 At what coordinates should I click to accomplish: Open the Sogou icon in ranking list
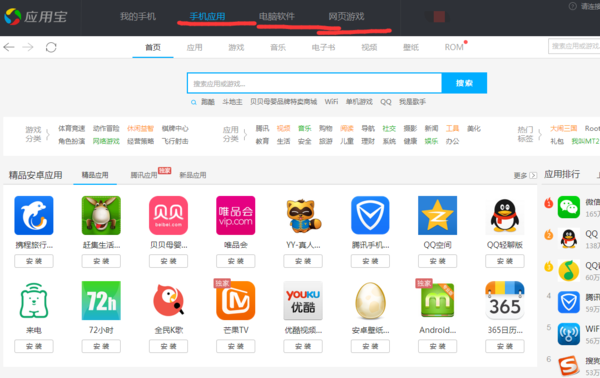click(569, 366)
